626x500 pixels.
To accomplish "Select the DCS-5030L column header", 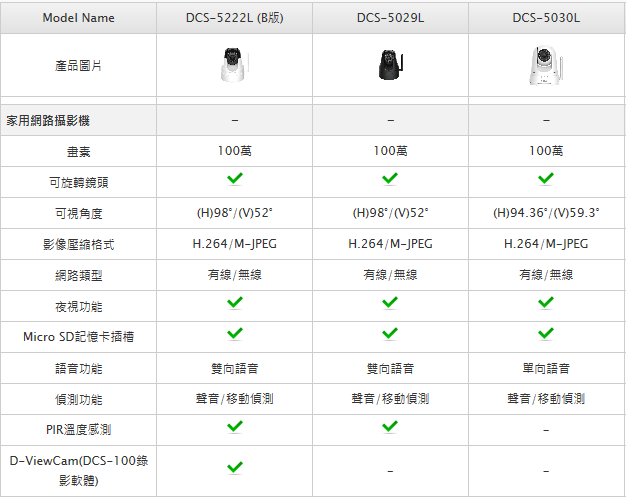I will [x=546, y=18].
